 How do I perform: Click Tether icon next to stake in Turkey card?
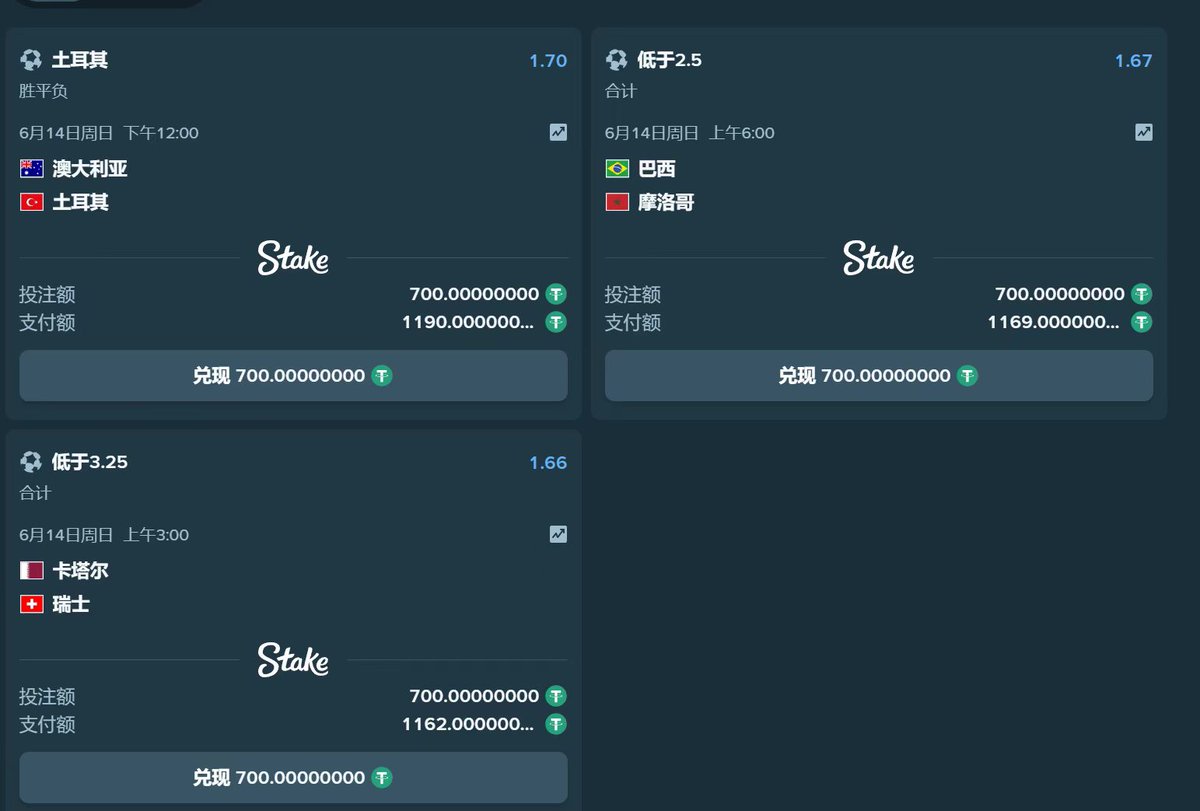click(x=556, y=294)
